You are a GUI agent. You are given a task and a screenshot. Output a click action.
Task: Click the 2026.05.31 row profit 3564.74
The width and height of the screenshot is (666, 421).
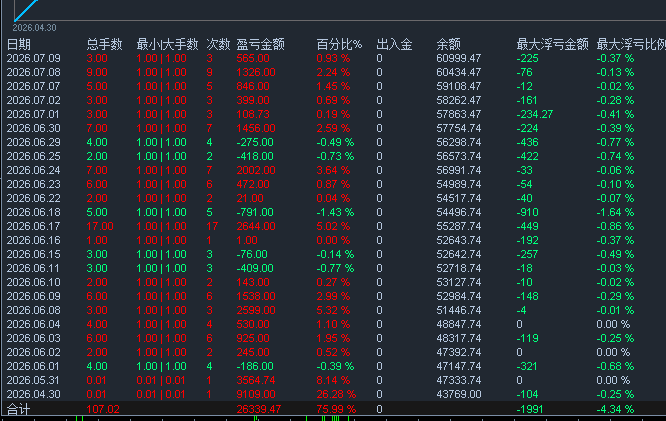tap(256, 380)
